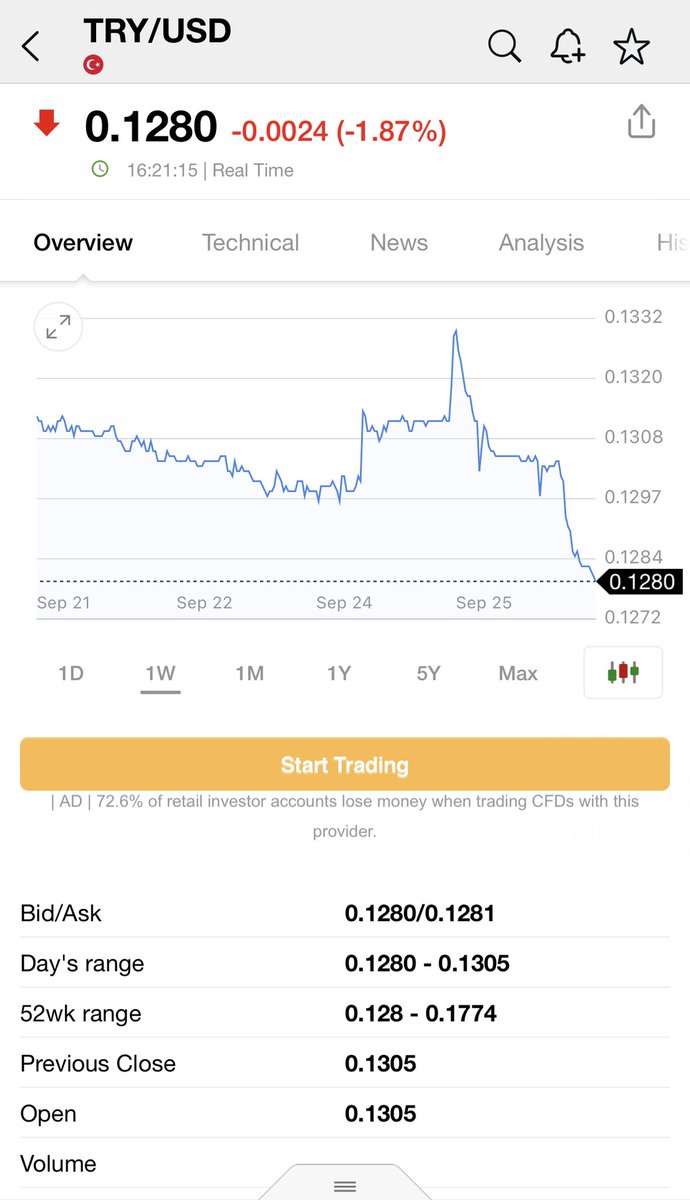Add TRY/USD to favorites star
This screenshot has height=1200, width=690.
pyautogui.click(x=631, y=46)
